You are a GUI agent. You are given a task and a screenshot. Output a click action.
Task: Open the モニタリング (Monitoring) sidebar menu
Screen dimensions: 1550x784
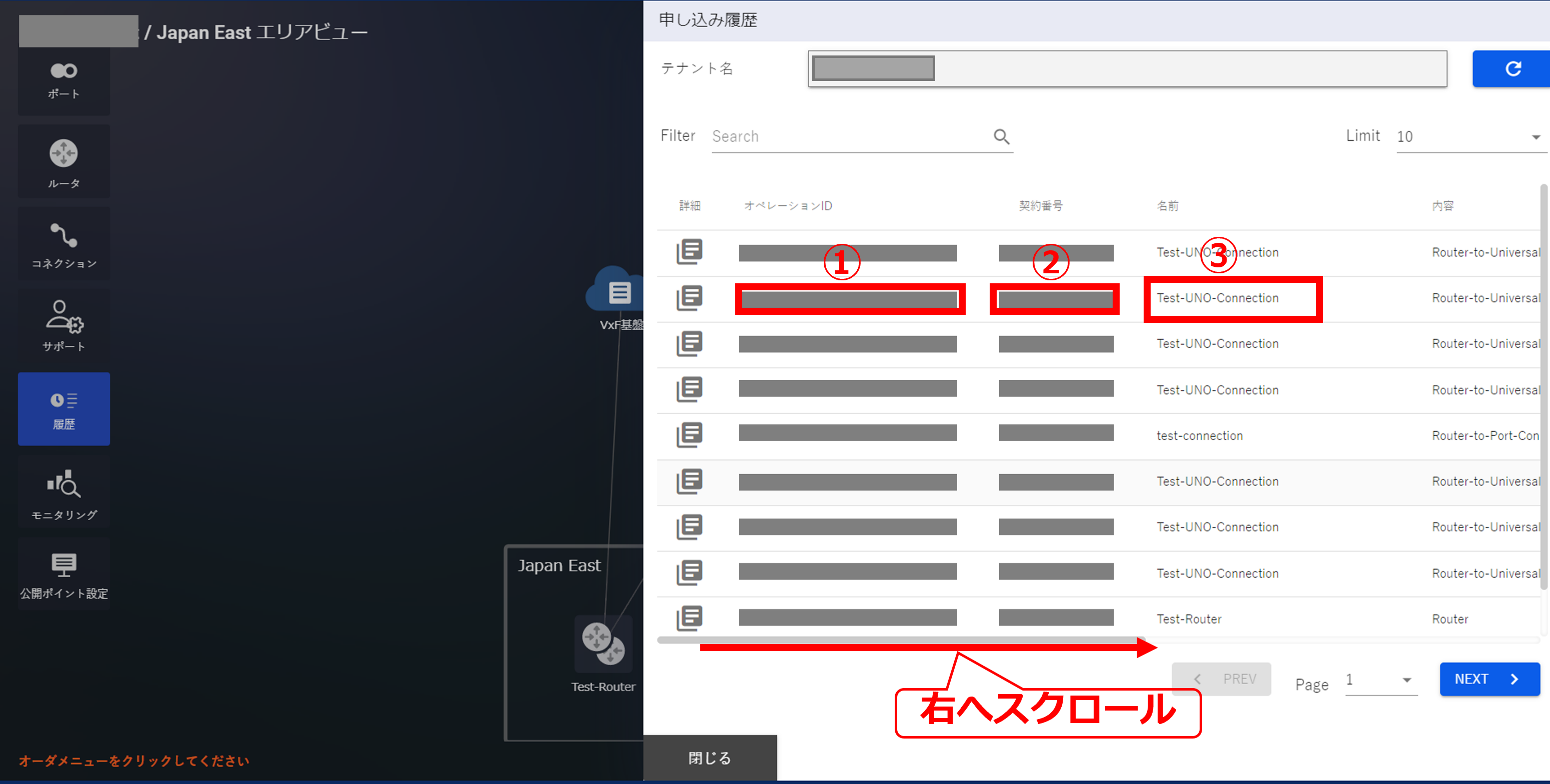[64, 493]
